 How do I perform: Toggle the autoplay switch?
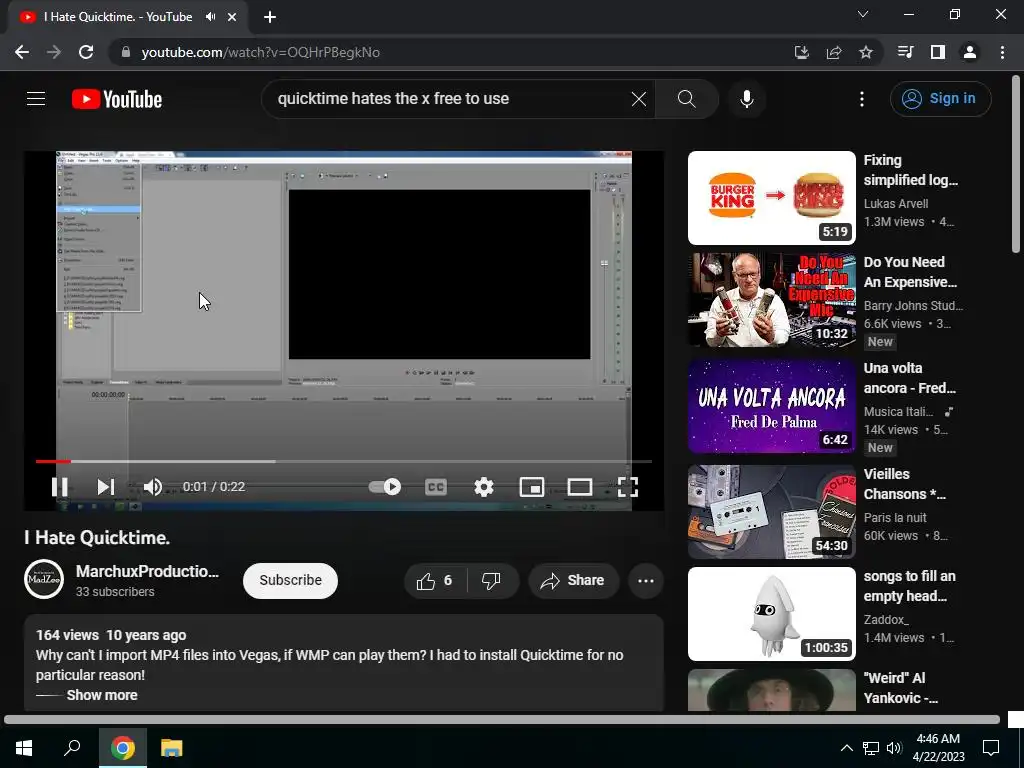tap(385, 487)
